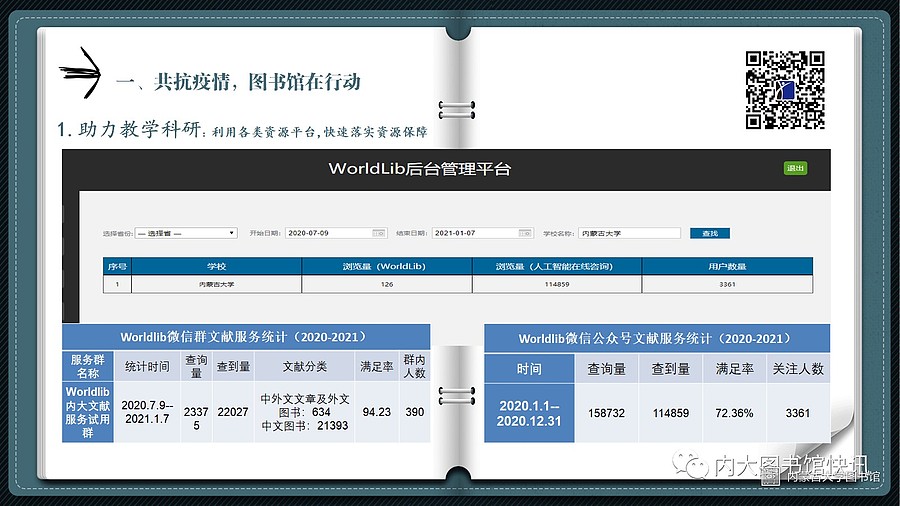900x506 pixels.
Task: Click the curled page corner at bottom right
Action: pos(835,420)
